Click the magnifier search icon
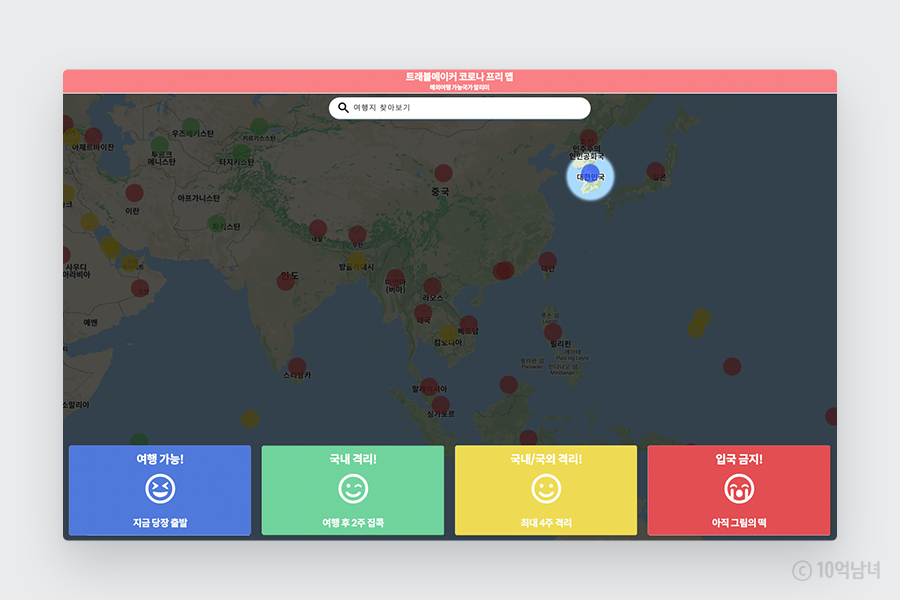Viewport: 900px width, 600px height. (x=343, y=107)
